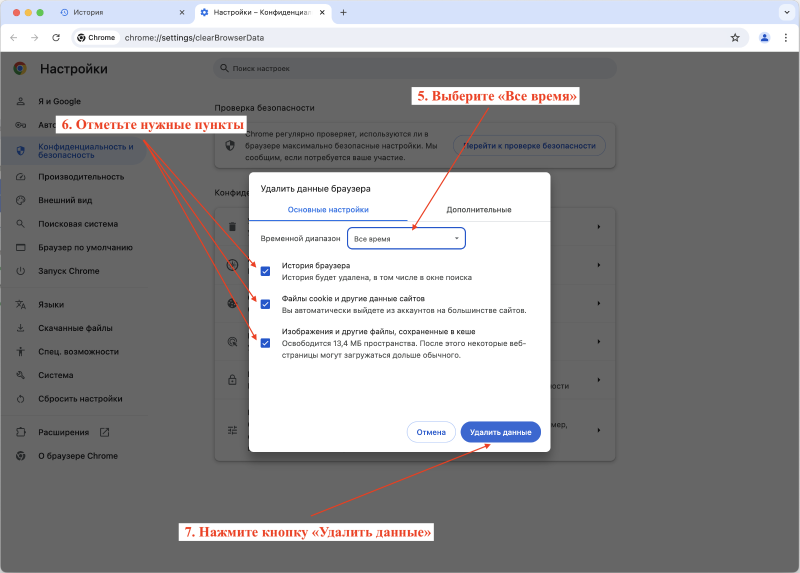
Task: Click the translate icon for Языки
Action: [20, 305]
